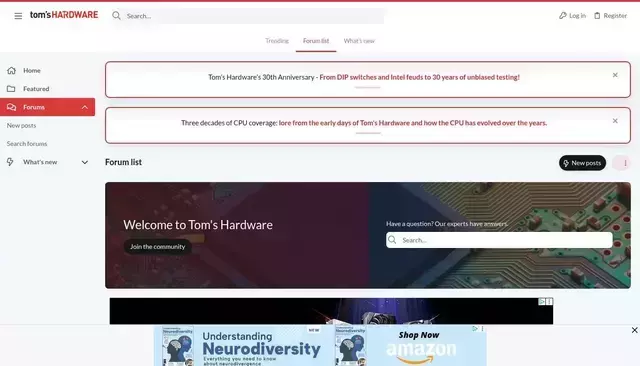The image size is (640, 366).
Task: Close the bottom ad banner
Action: 634,330
